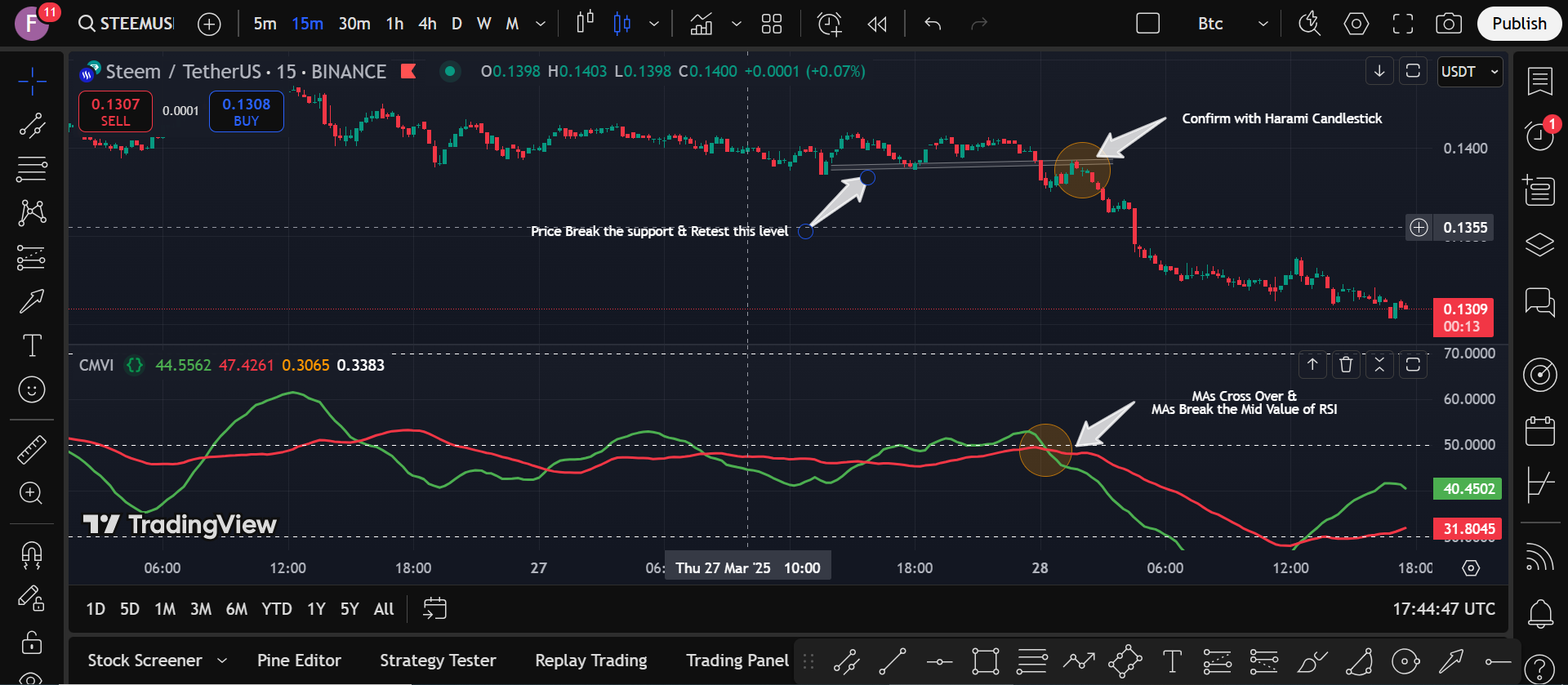Toggle the magnet snap mode

point(32,555)
